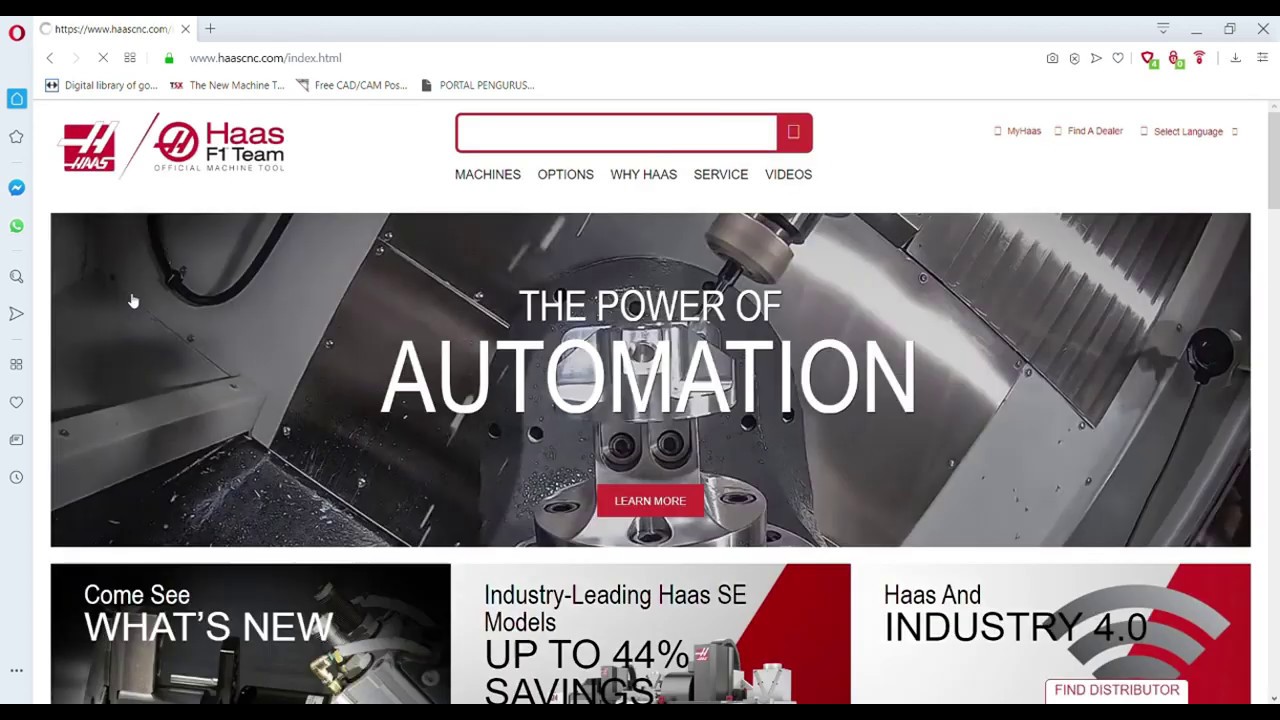The image size is (1280, 720).
Task: Open sidebar bookmarks star icon
Action: coord(16,137)
